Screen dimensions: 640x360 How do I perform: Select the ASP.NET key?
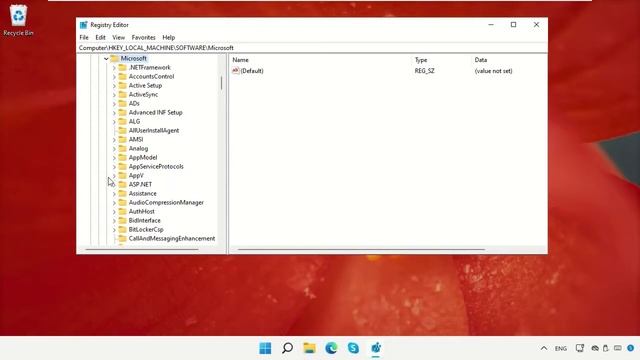click(140, 184)
